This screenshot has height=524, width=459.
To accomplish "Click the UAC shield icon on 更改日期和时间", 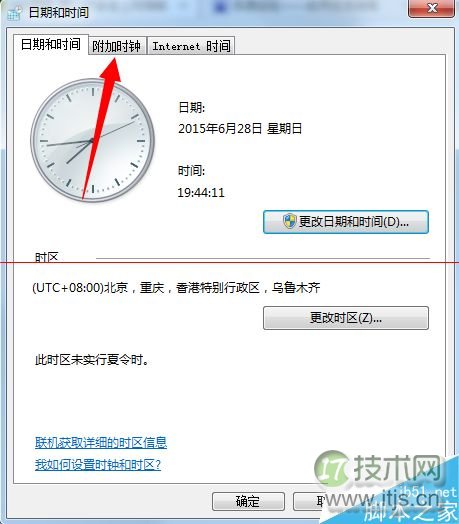I will point(290,221).
